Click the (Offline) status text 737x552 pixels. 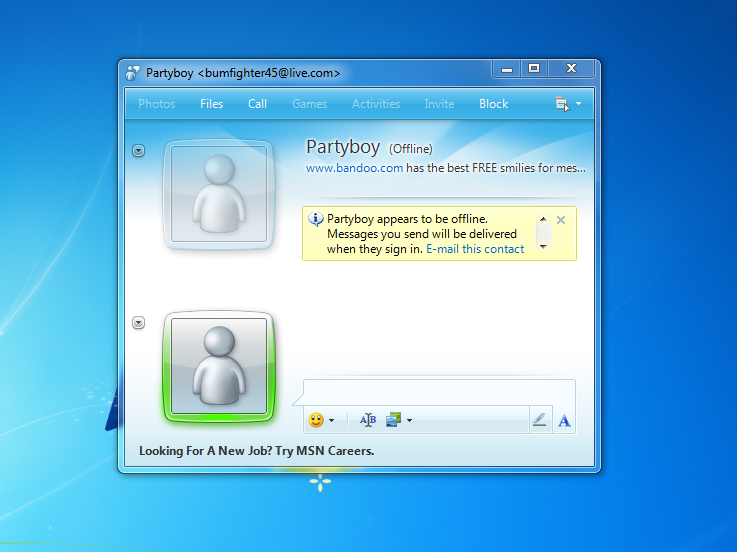410,149
